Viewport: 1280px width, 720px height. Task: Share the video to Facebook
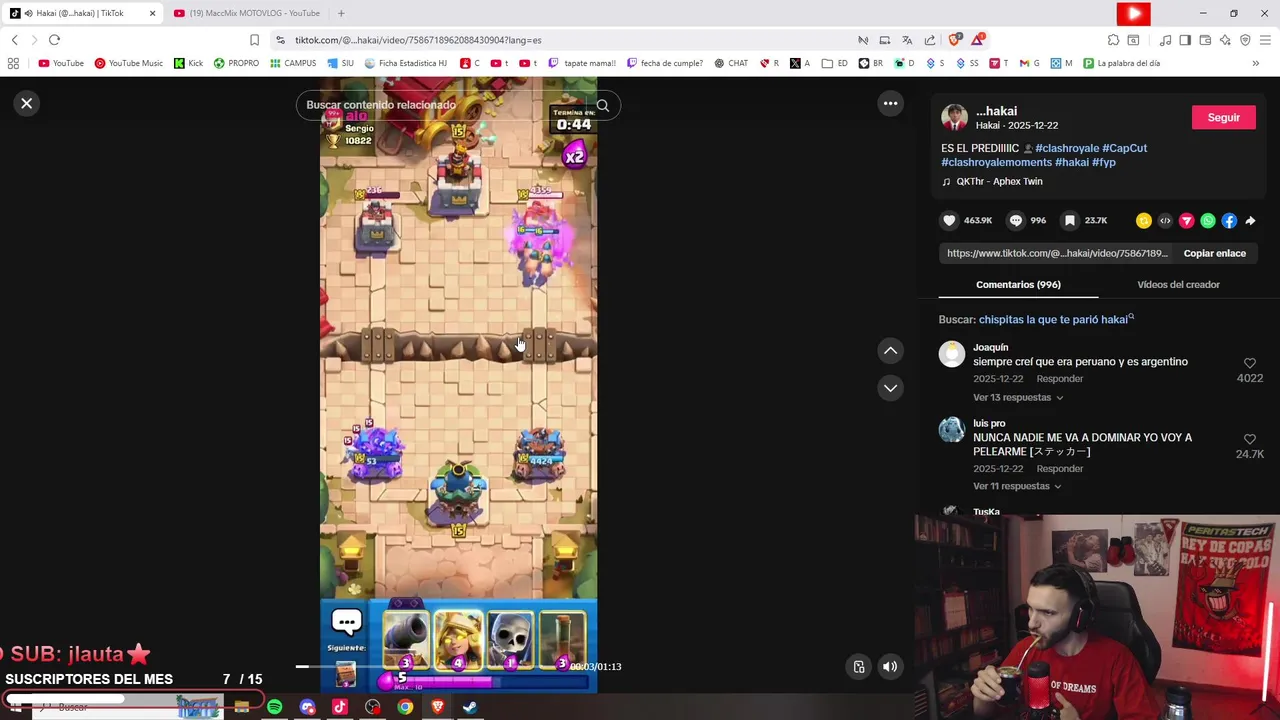click(1229, 220)
